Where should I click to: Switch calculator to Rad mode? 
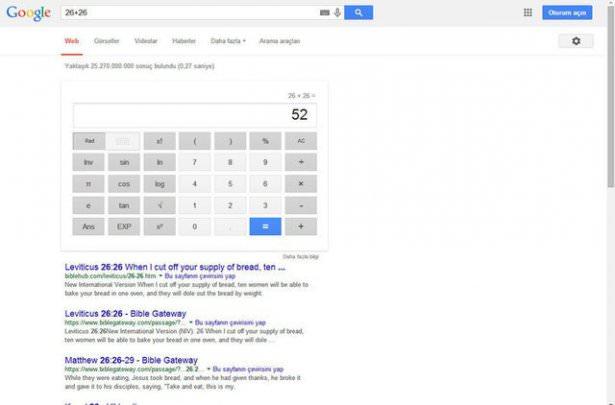(89, 141)
